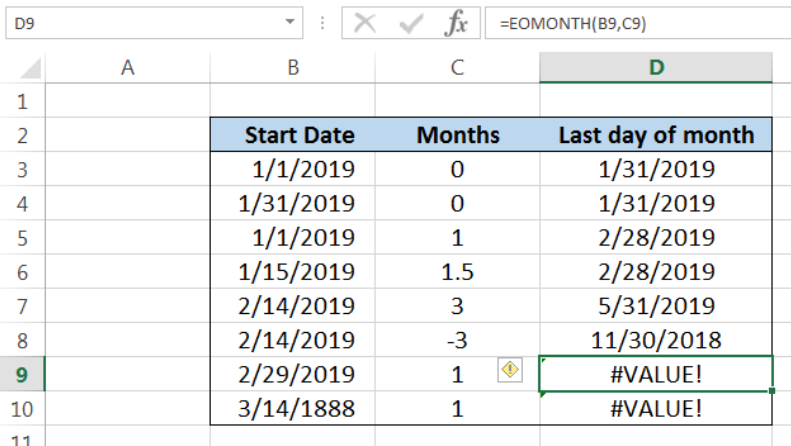Expand the Name Box dropdown arrow
The height and width of the screenshot is (446, 791).
click(291, 22)
